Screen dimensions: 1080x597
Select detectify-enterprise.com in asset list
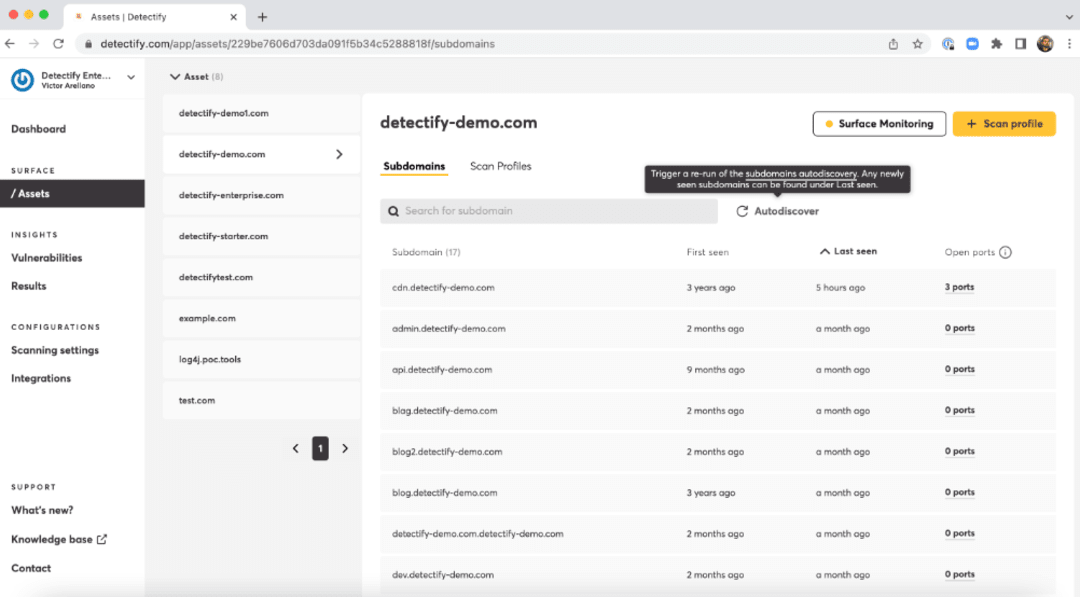[x=231, y=195]
